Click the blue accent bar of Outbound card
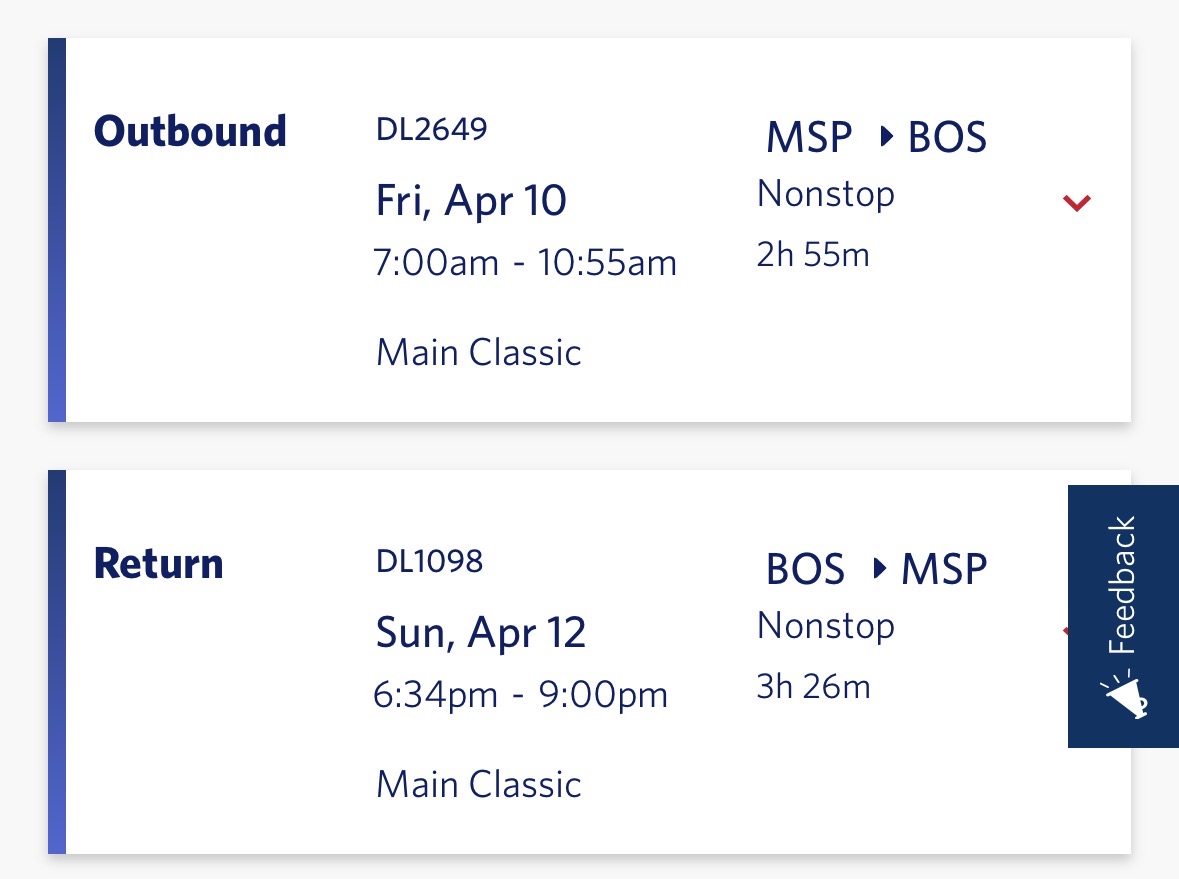The width and height of the screenshot is (1179, 879). pyautogui.click(x=57, y=230)
